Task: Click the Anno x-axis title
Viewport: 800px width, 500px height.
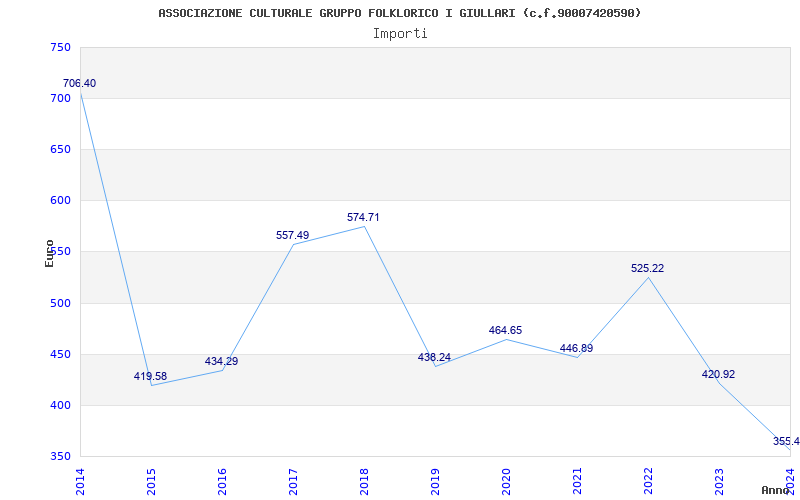Action: point(776,490)
